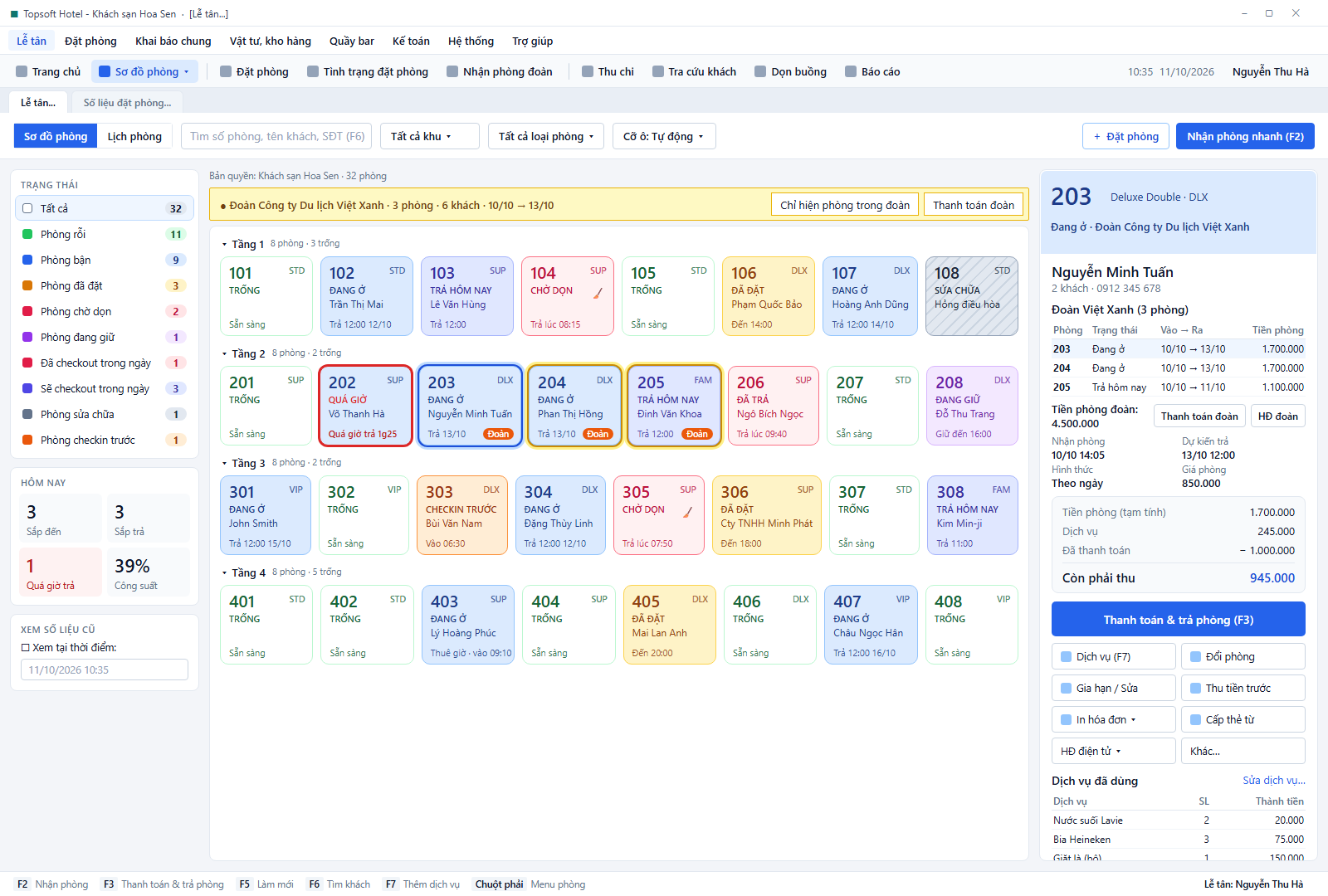Viewport: 1328px width, 896px height.
Task: Filter by purple Phòng đang giữ swatch
Action: [x=27, y=337]
